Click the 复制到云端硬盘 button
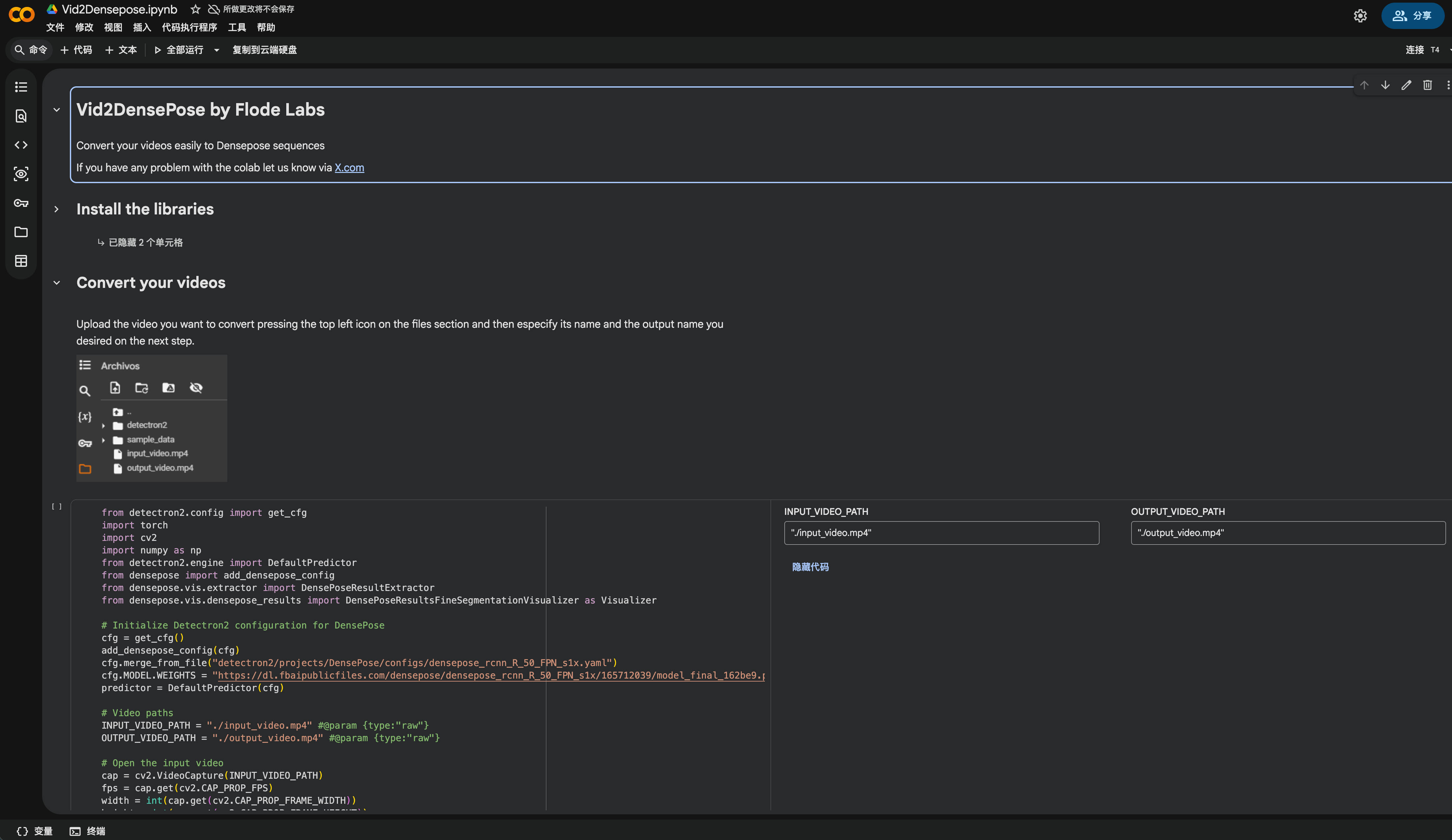 [x=265, y=50]
